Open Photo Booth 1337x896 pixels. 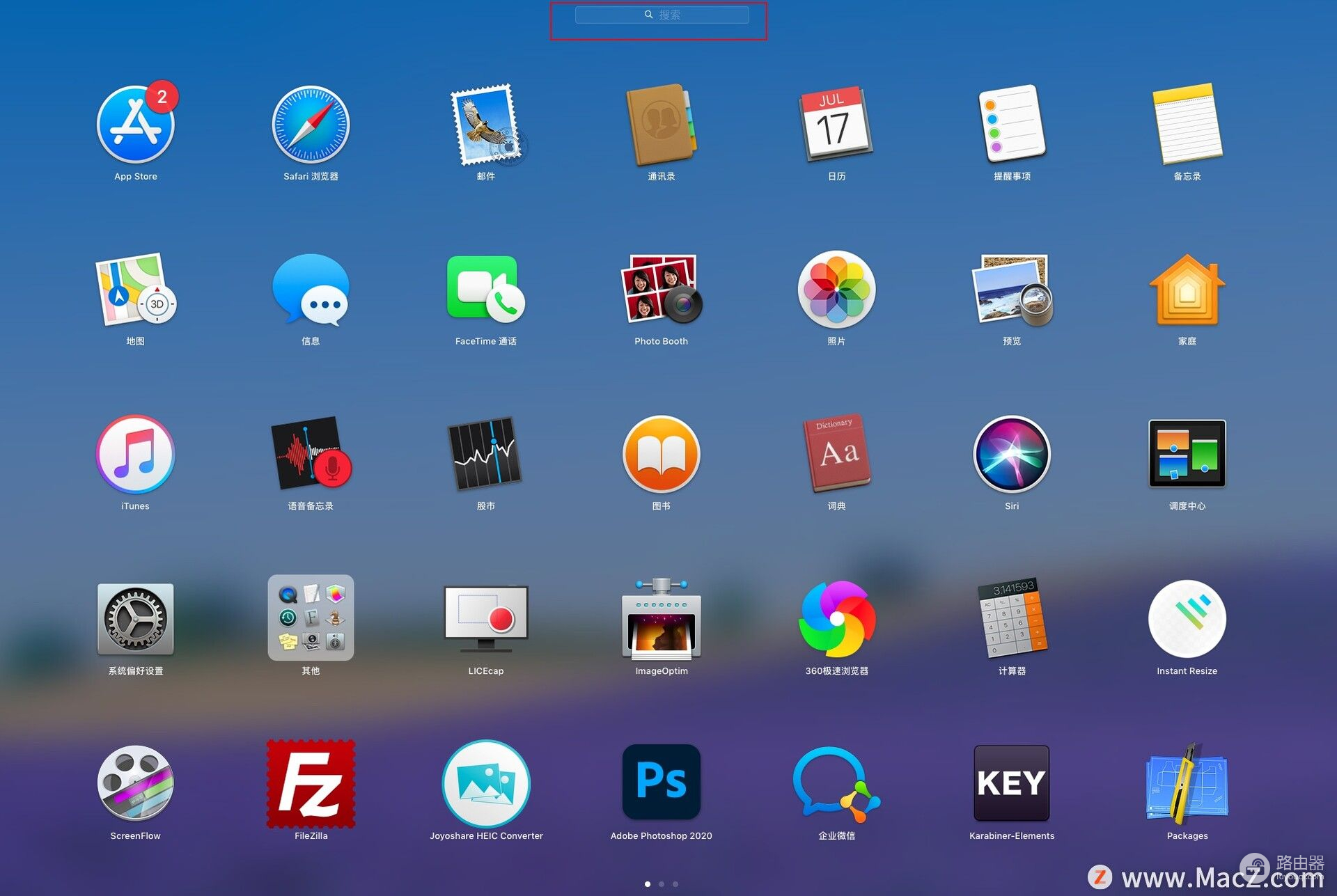click(661, 290)
